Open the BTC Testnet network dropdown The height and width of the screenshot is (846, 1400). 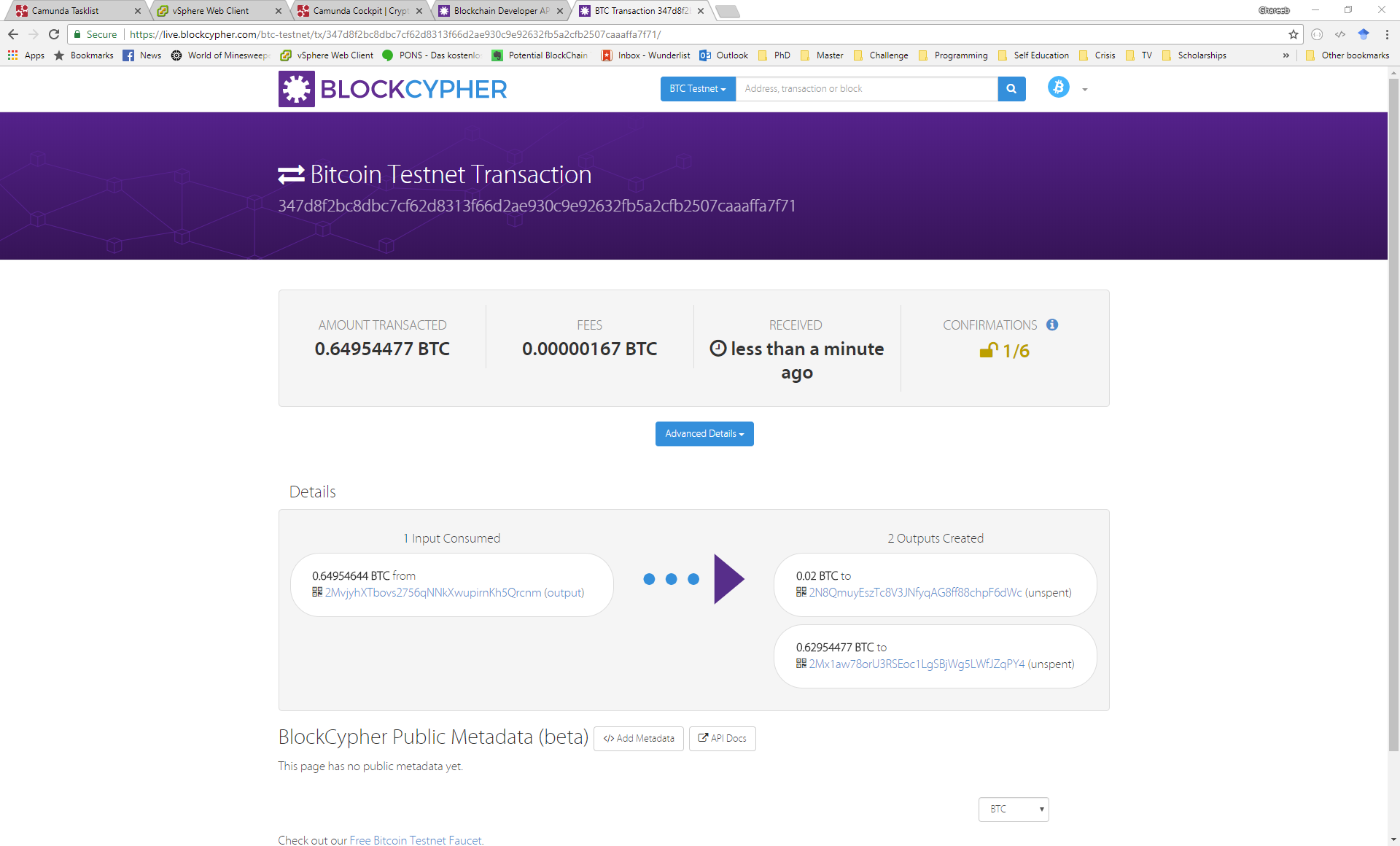coord(697,89)
